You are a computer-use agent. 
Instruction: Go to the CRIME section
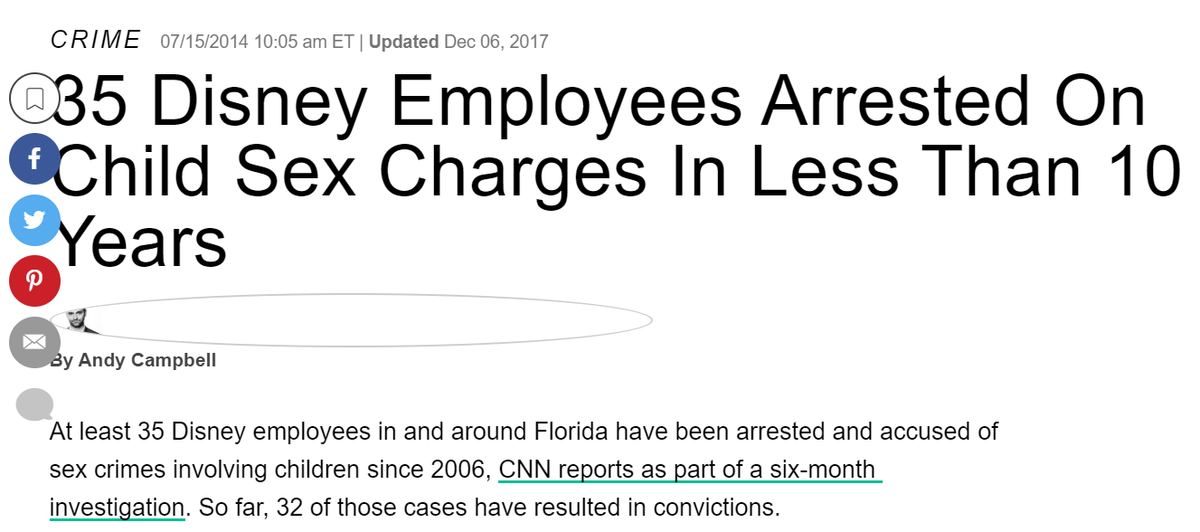point(96,40)
